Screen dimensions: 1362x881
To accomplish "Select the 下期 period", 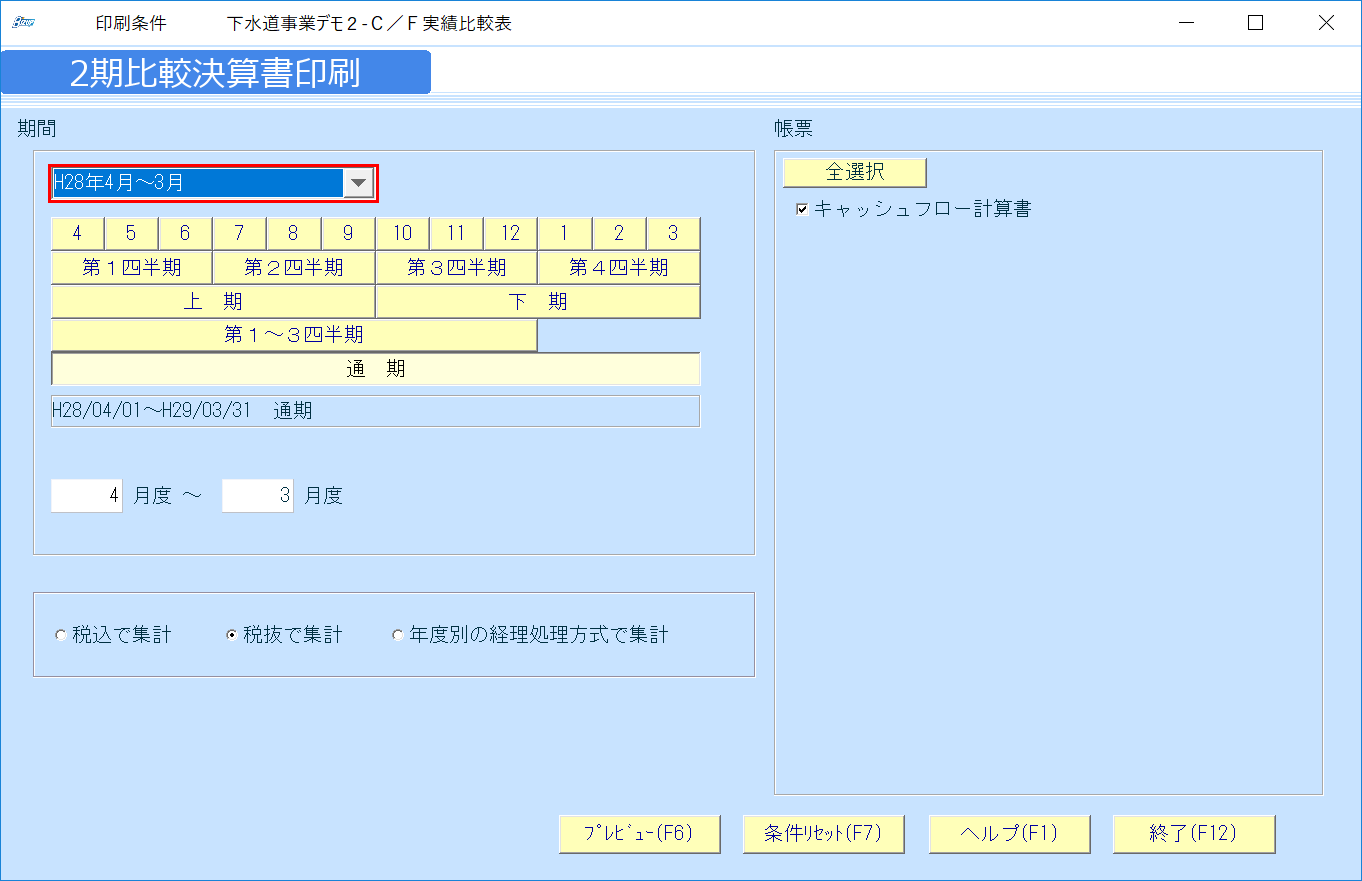I will [538, 300].
